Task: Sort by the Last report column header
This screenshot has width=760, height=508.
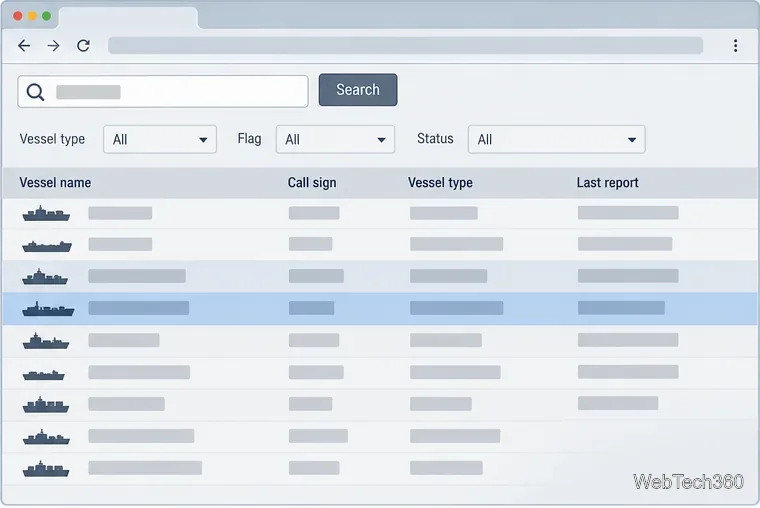Action: pyautogui.click(x=607, y=183)
